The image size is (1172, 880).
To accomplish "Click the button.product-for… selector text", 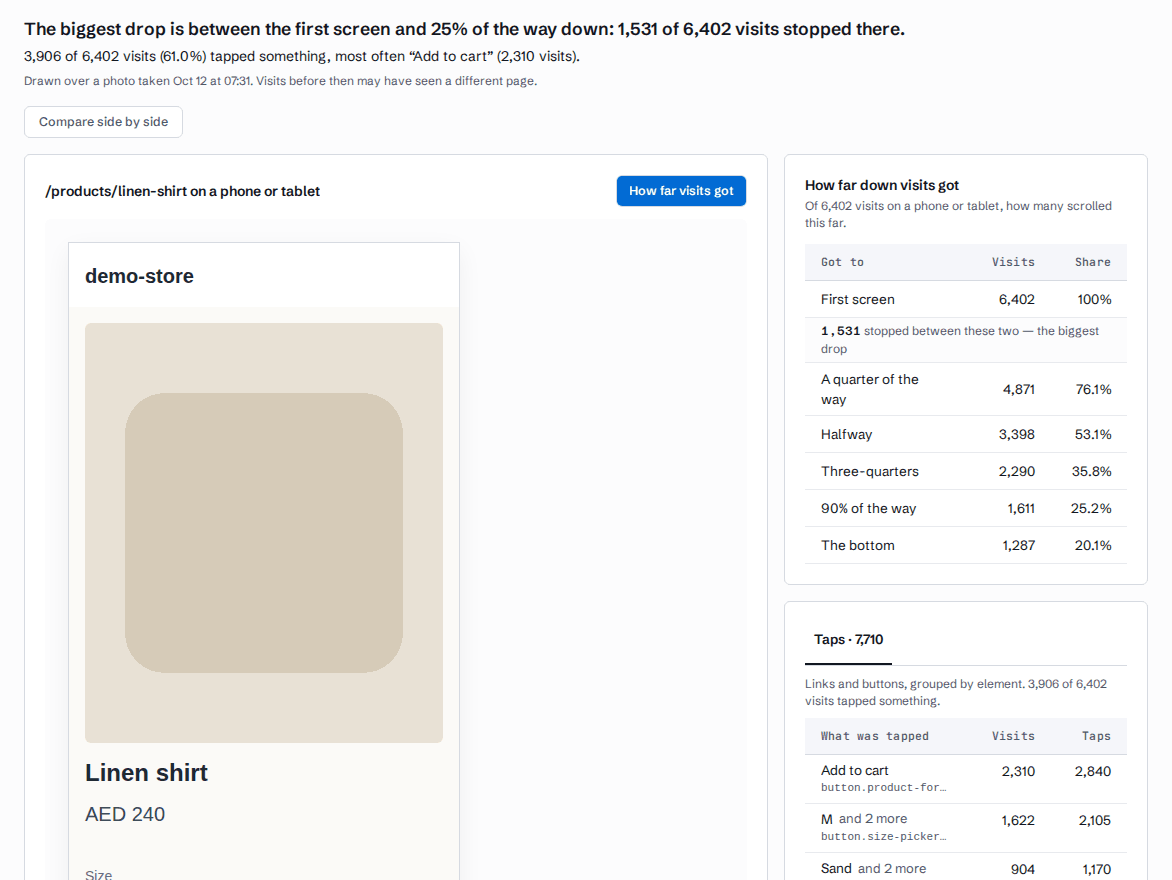I will [x=883, y=787].
